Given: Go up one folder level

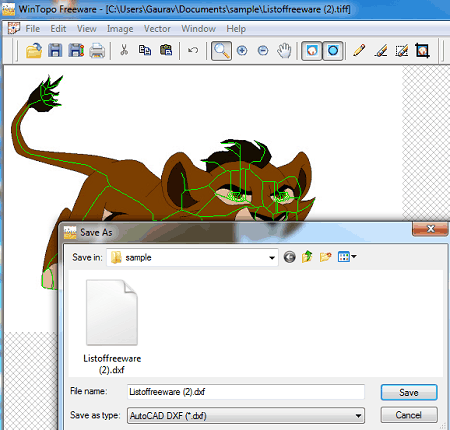Looking at the screenshot, I should (307, 257).
